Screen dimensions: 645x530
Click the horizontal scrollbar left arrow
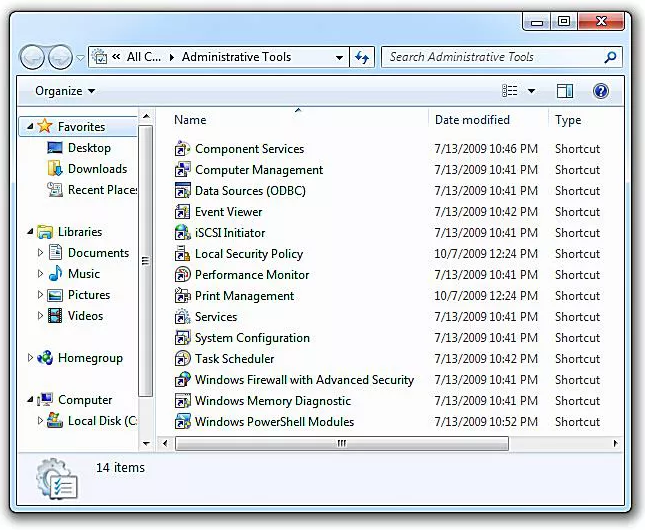coord(165,443)
